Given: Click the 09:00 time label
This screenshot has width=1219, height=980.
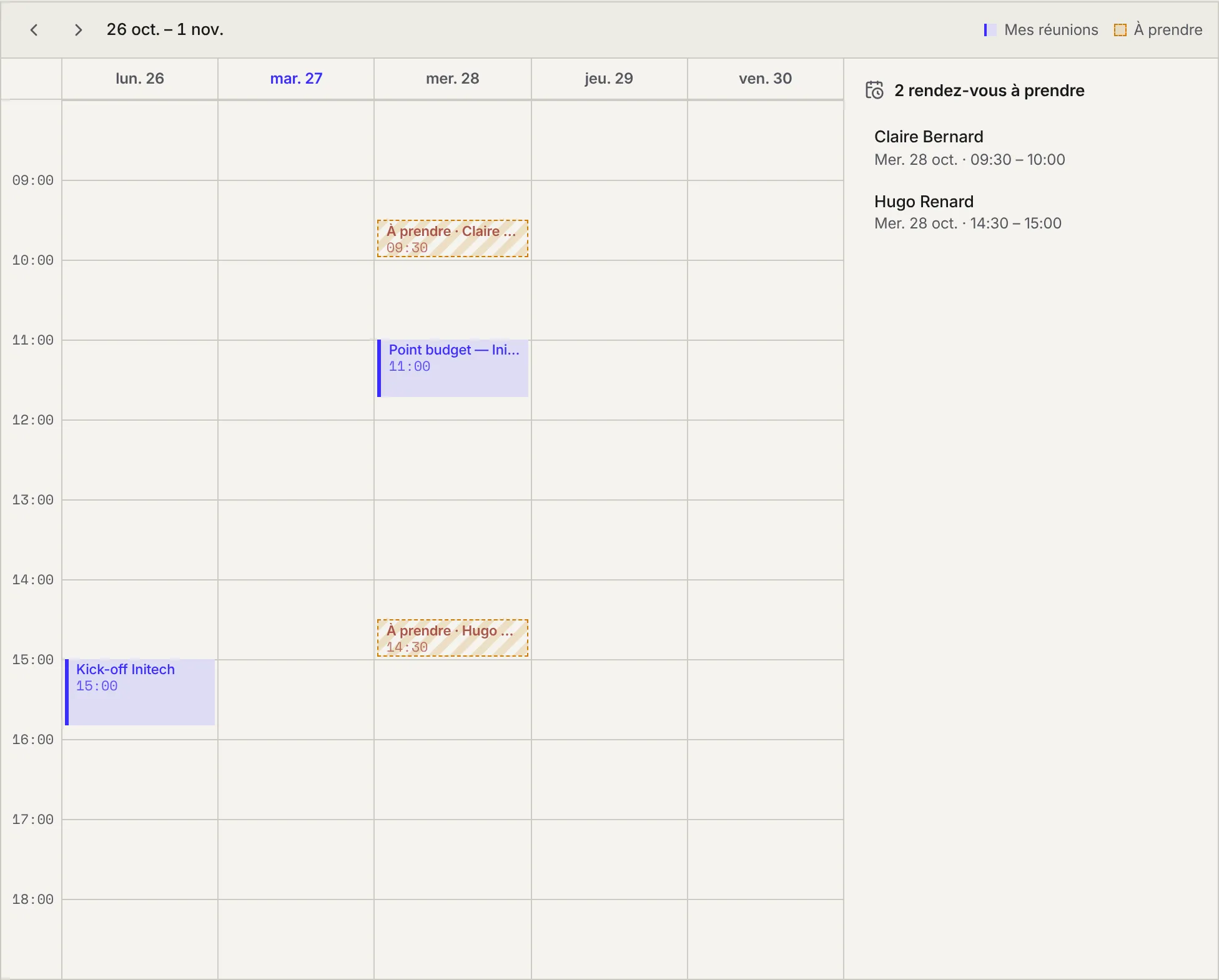Looking at the screenshot, I should pyautogui.click(x=33, y=180).
